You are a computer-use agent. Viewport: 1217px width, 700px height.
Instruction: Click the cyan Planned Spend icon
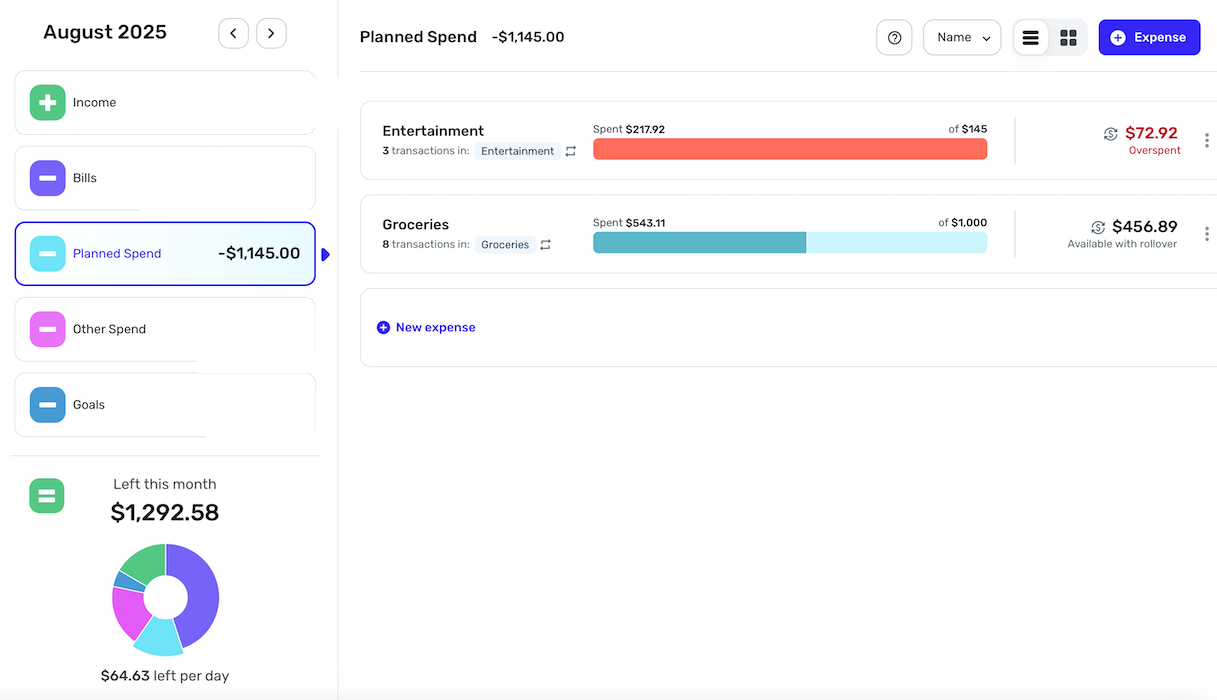[47, 254]
